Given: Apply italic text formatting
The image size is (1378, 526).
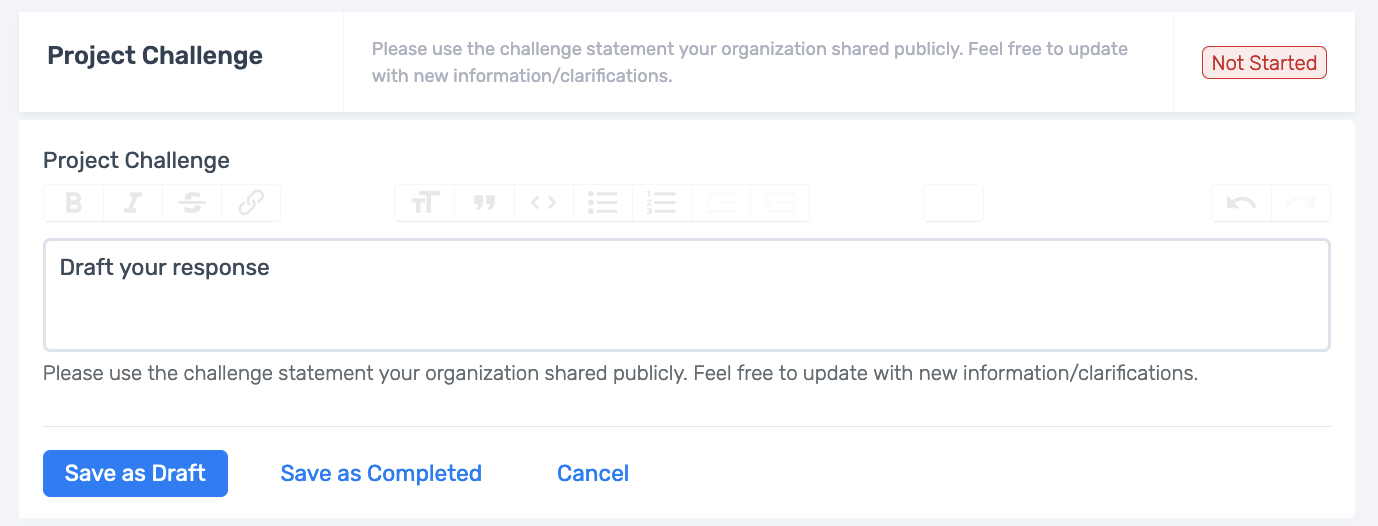Looking at the screenshot, I should [x=132, y=203].
